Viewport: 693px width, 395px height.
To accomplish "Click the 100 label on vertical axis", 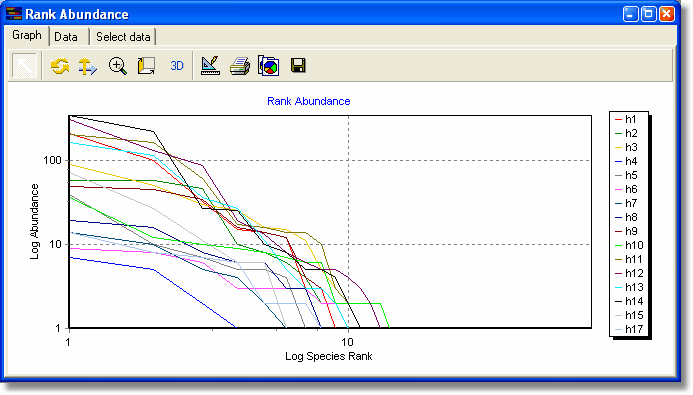I will pyautogui.click(x=52, y=160).
